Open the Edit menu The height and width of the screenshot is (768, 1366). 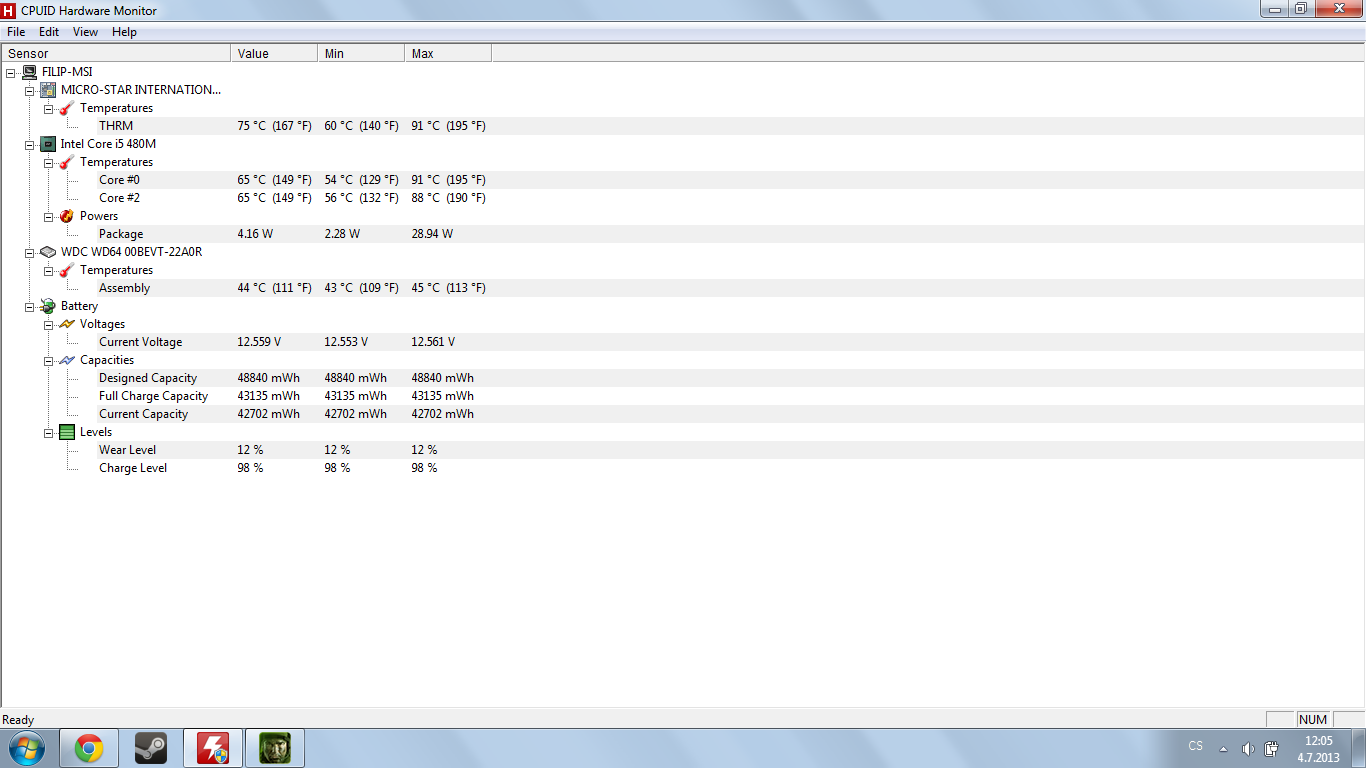(x=49, y=32)
